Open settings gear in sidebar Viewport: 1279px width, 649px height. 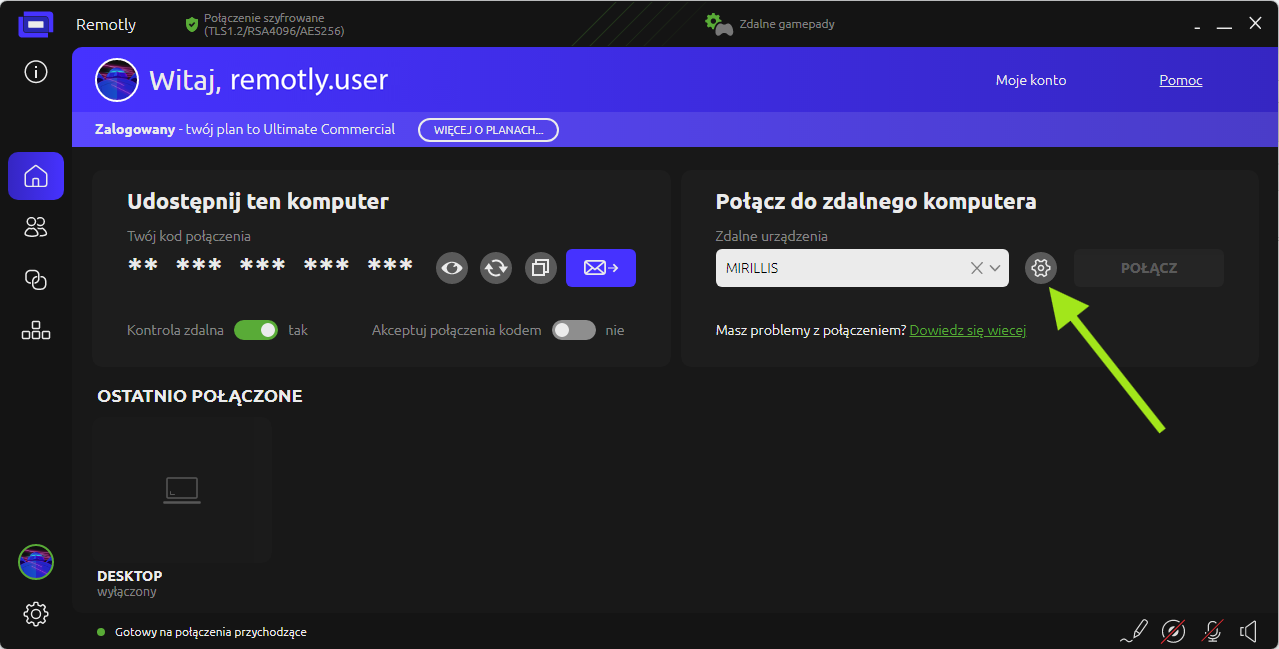[x=36, y=614]
